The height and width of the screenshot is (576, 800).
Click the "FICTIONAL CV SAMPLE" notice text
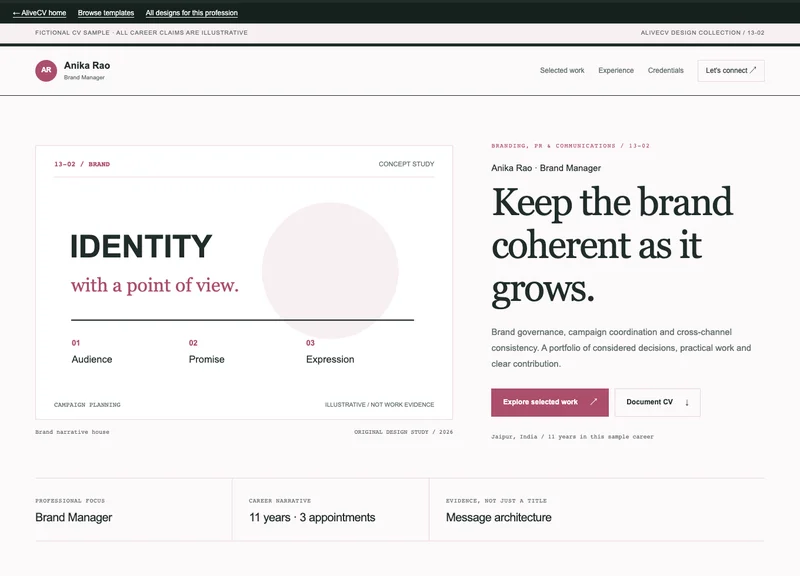tap(141, 33)
